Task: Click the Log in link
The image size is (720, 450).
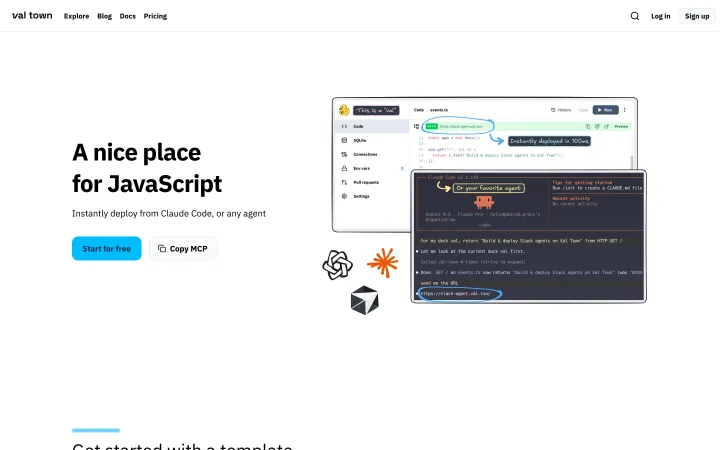Action: 660,16
